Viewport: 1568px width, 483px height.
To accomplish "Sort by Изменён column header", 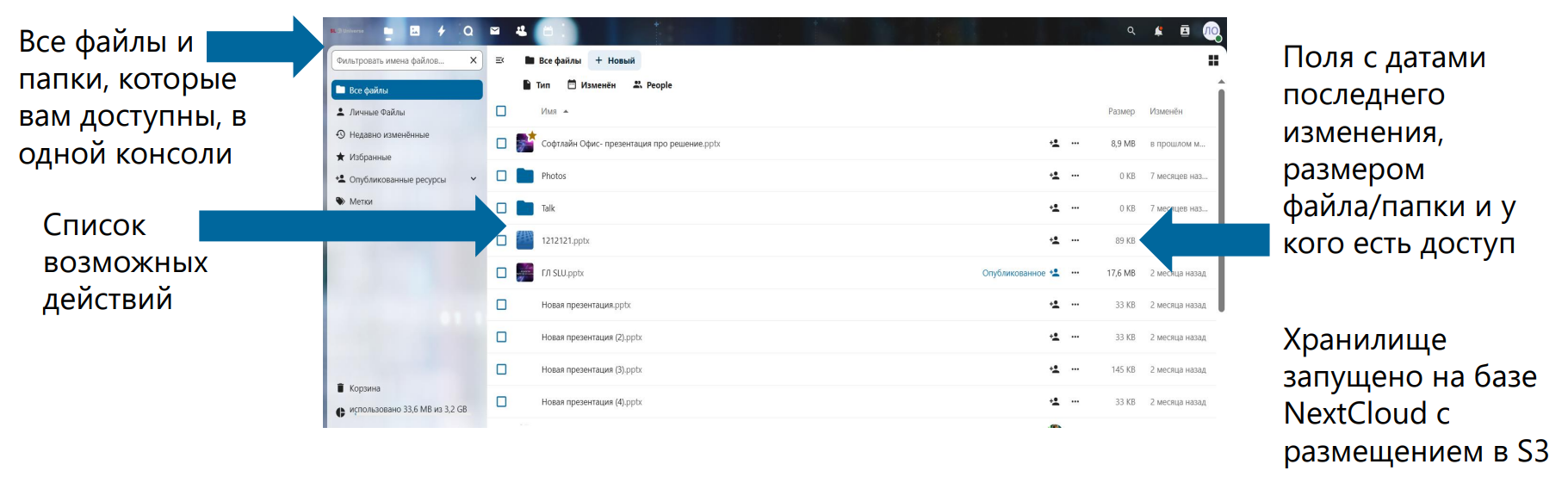I will (1166, 111).
